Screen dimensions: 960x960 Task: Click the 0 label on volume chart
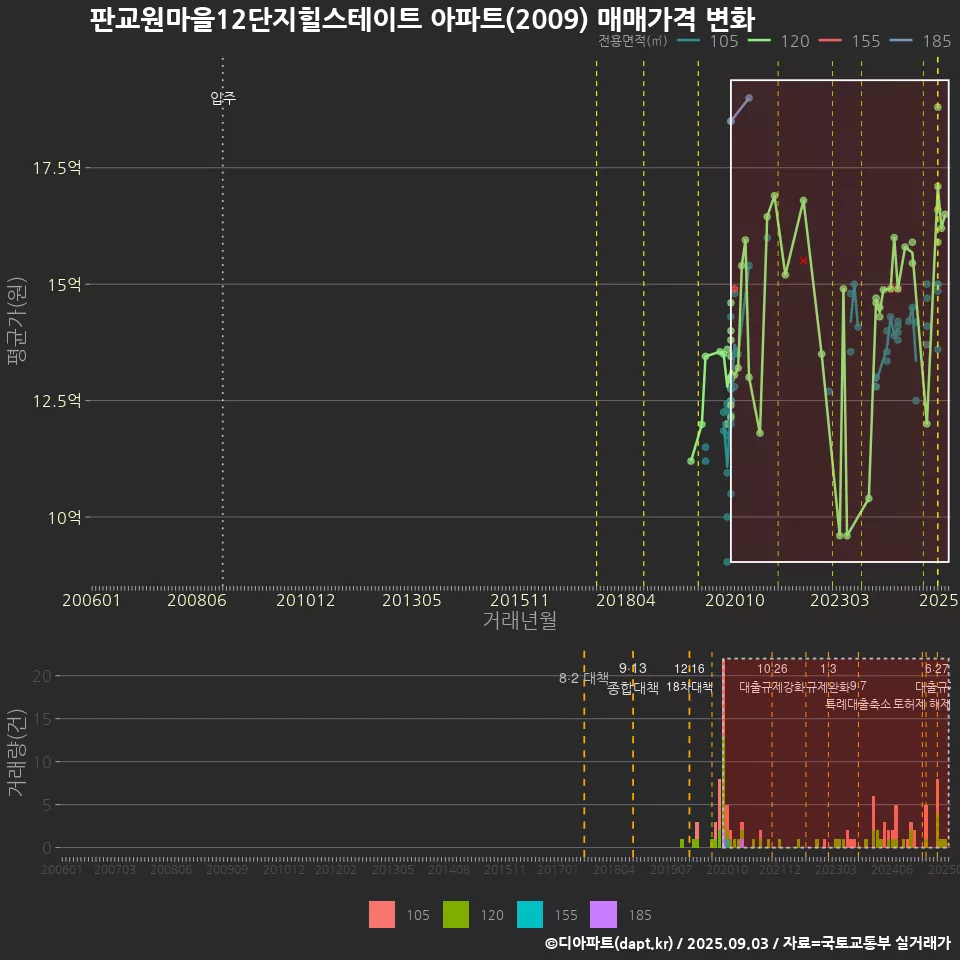click(47, 849)
